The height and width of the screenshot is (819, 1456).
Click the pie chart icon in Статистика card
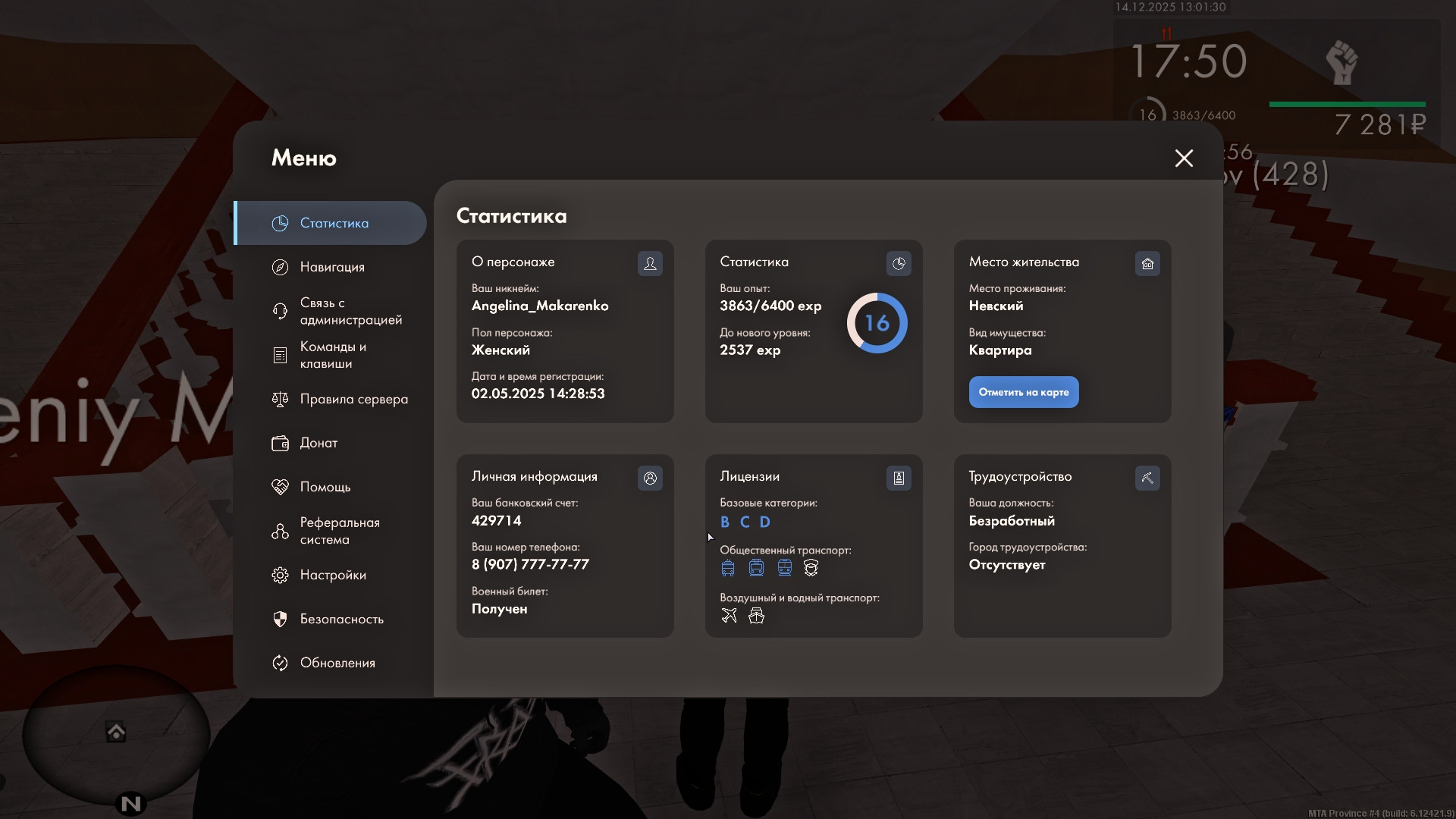pyautogui.click(x=899, y=263)
